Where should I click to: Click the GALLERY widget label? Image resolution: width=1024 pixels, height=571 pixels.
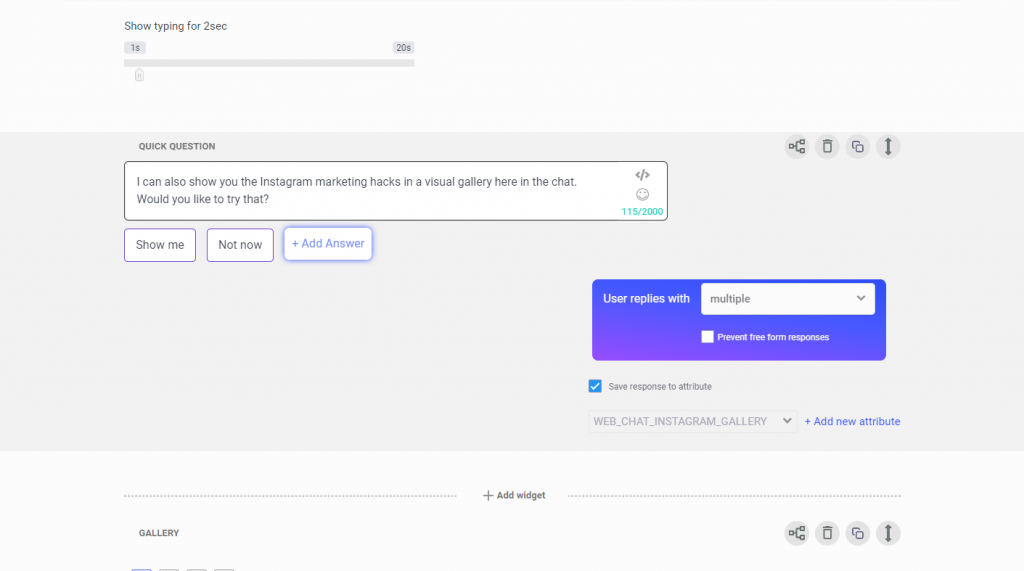(x=159, y=533)
